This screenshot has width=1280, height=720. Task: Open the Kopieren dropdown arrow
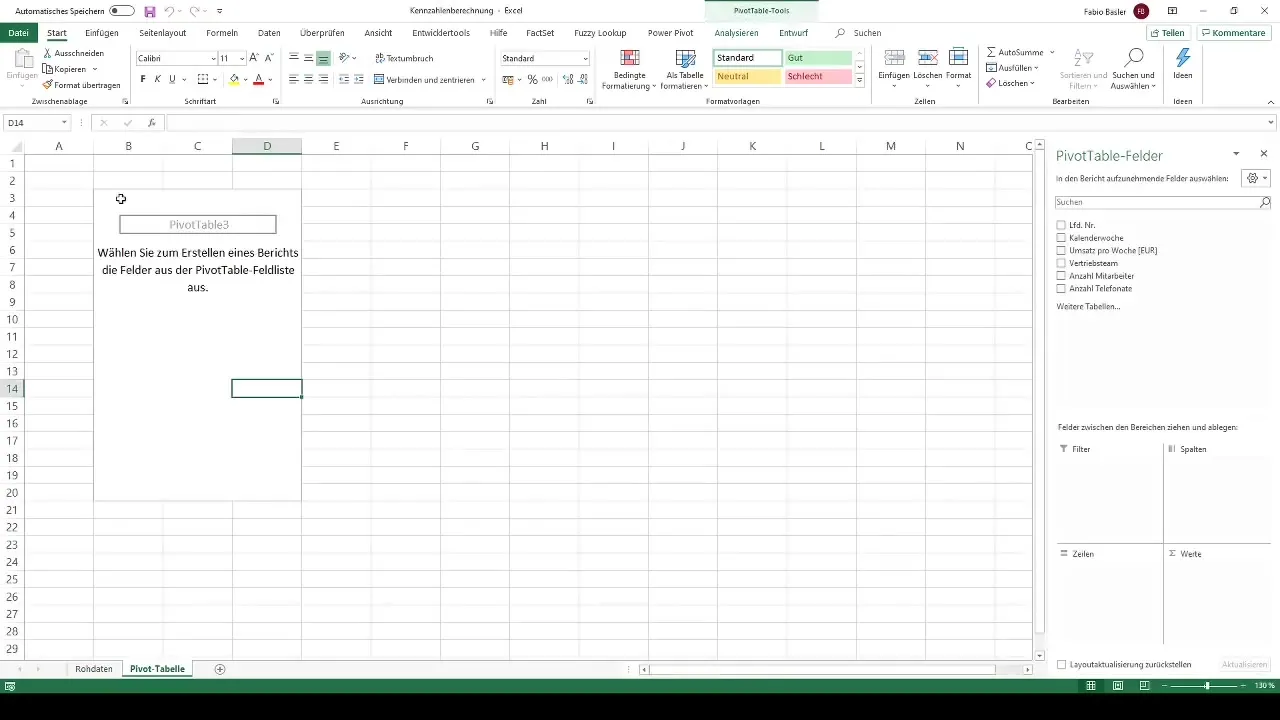coord(94,69)
